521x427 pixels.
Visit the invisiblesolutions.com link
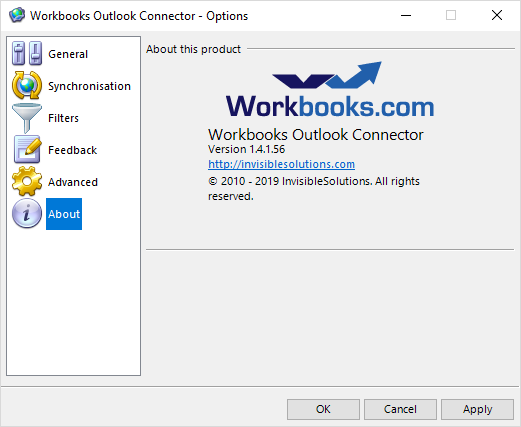click(x=281, y=164)
